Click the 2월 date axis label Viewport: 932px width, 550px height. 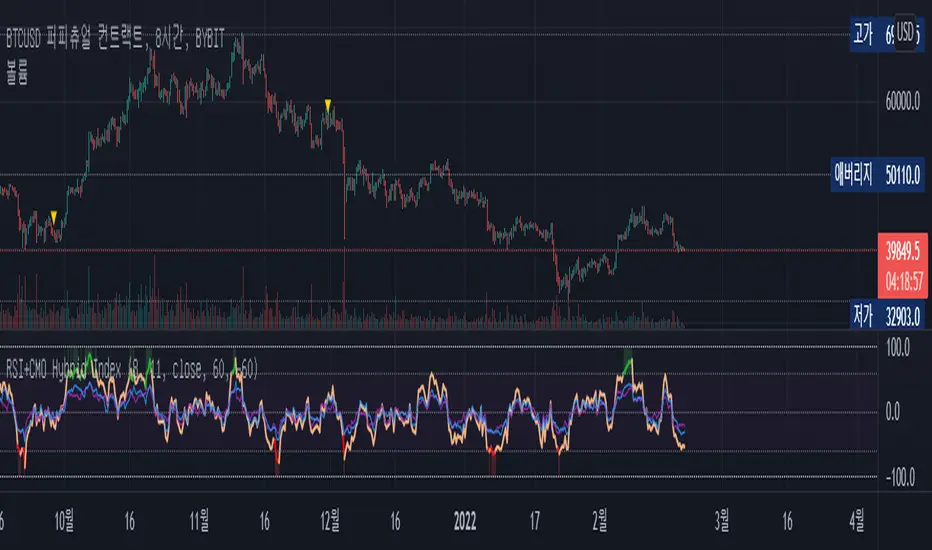(x=600, y=520)
